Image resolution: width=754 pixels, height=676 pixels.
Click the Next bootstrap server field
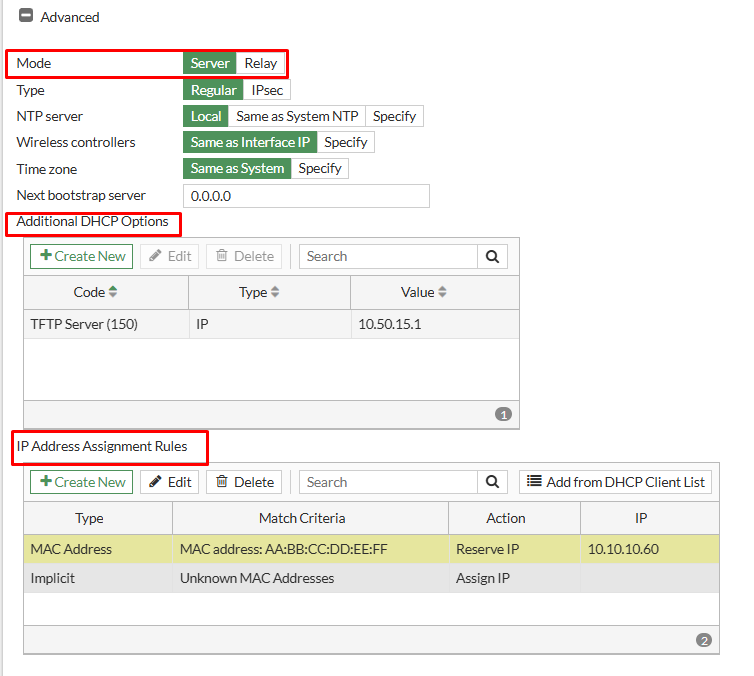tap(306, 196)
